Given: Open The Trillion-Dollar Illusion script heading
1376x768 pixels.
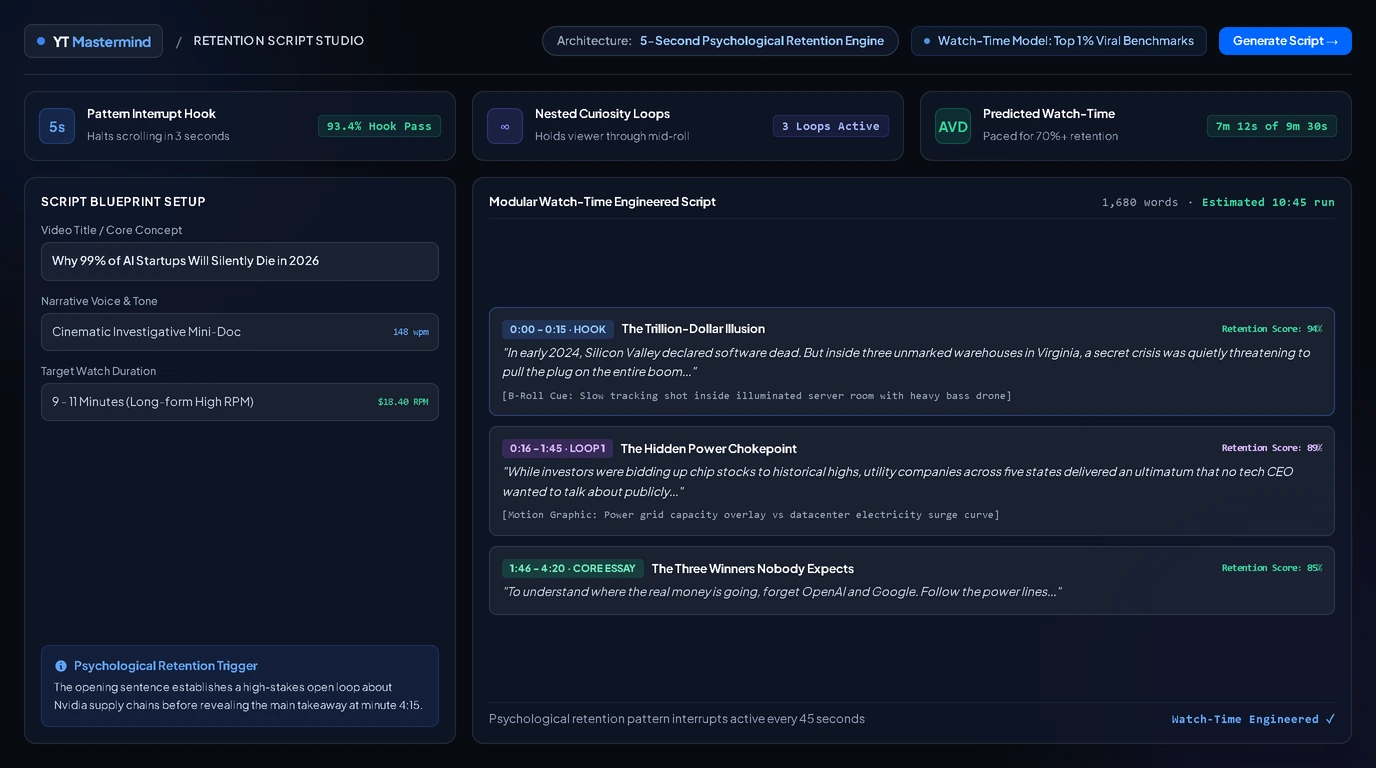Looking at the screenshot, I should pos(693,329).
